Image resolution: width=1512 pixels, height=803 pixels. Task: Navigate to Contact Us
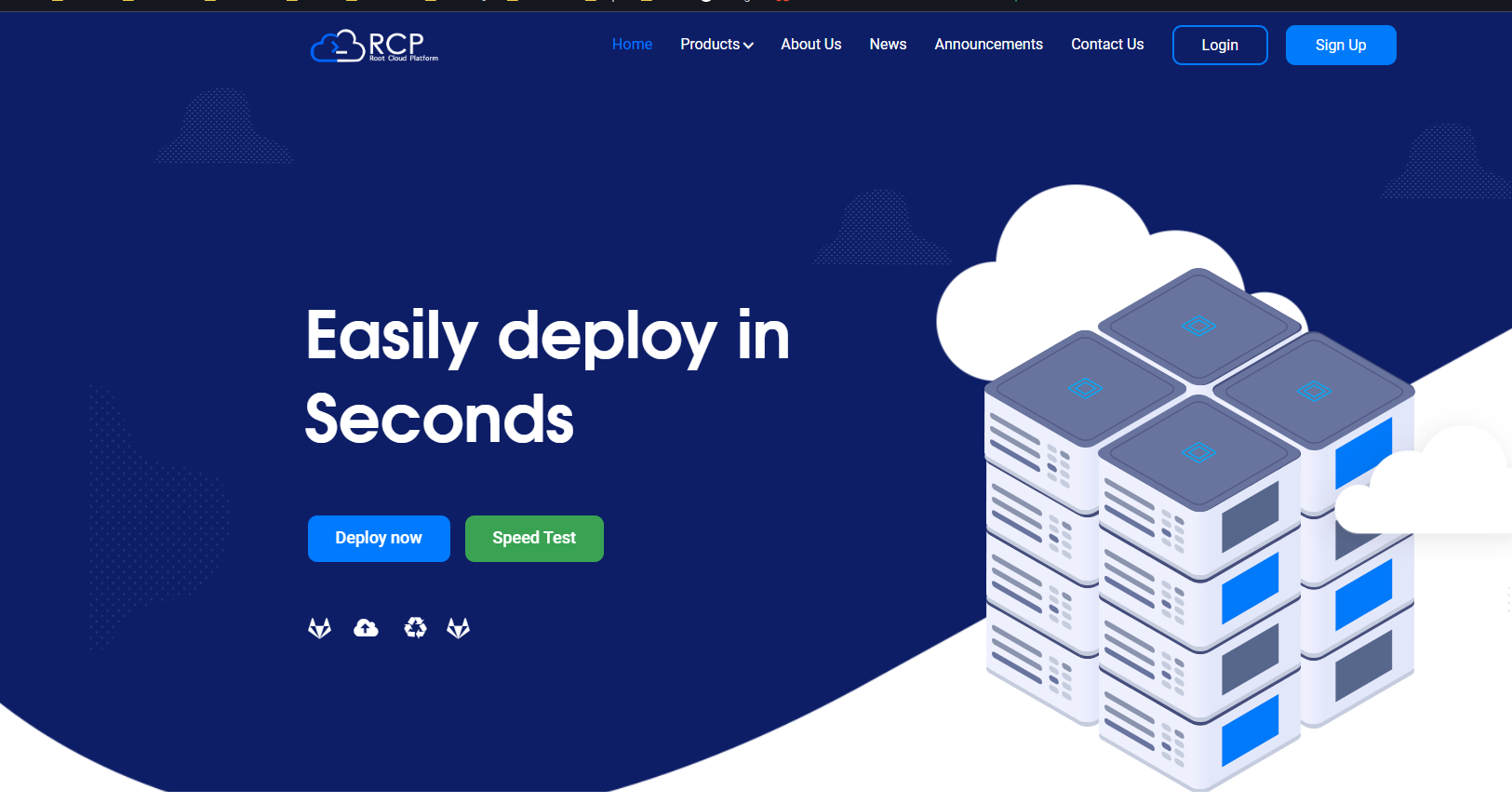[x=1107, y=45]
